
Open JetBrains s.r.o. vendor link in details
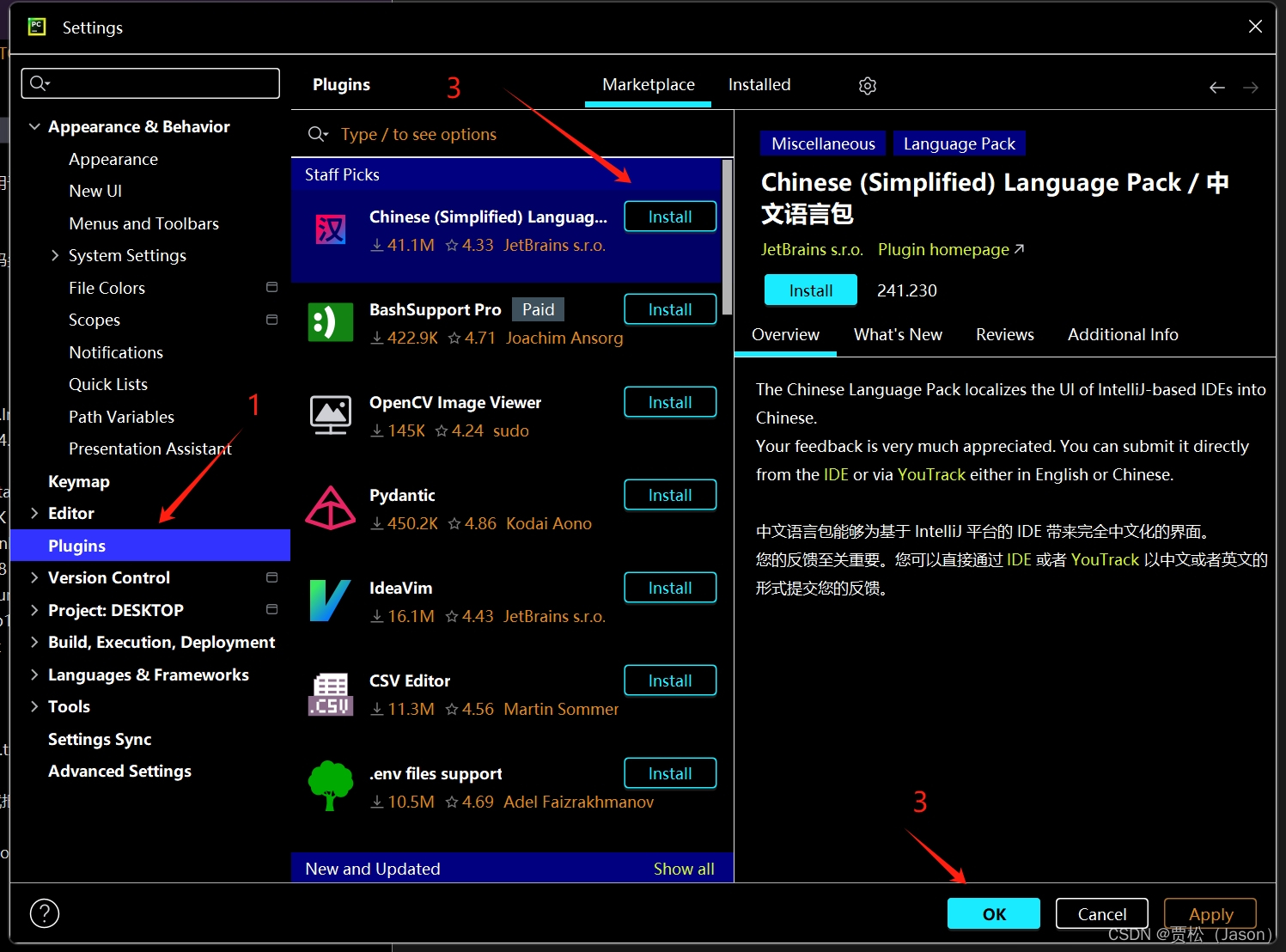(x=812, y=249)
